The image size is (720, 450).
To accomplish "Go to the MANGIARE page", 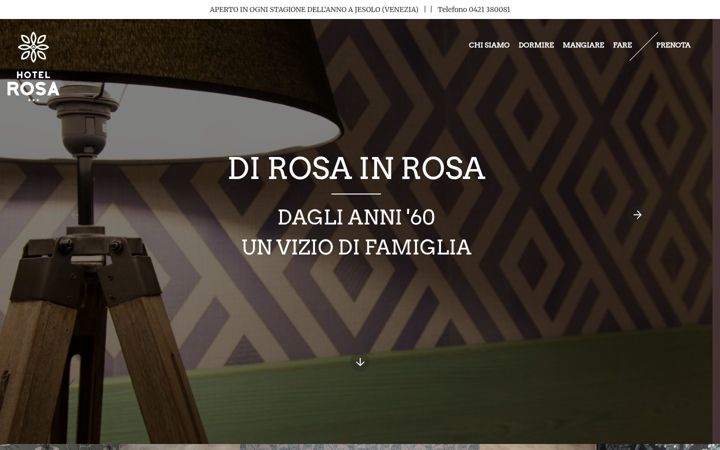I will (583, 45).
